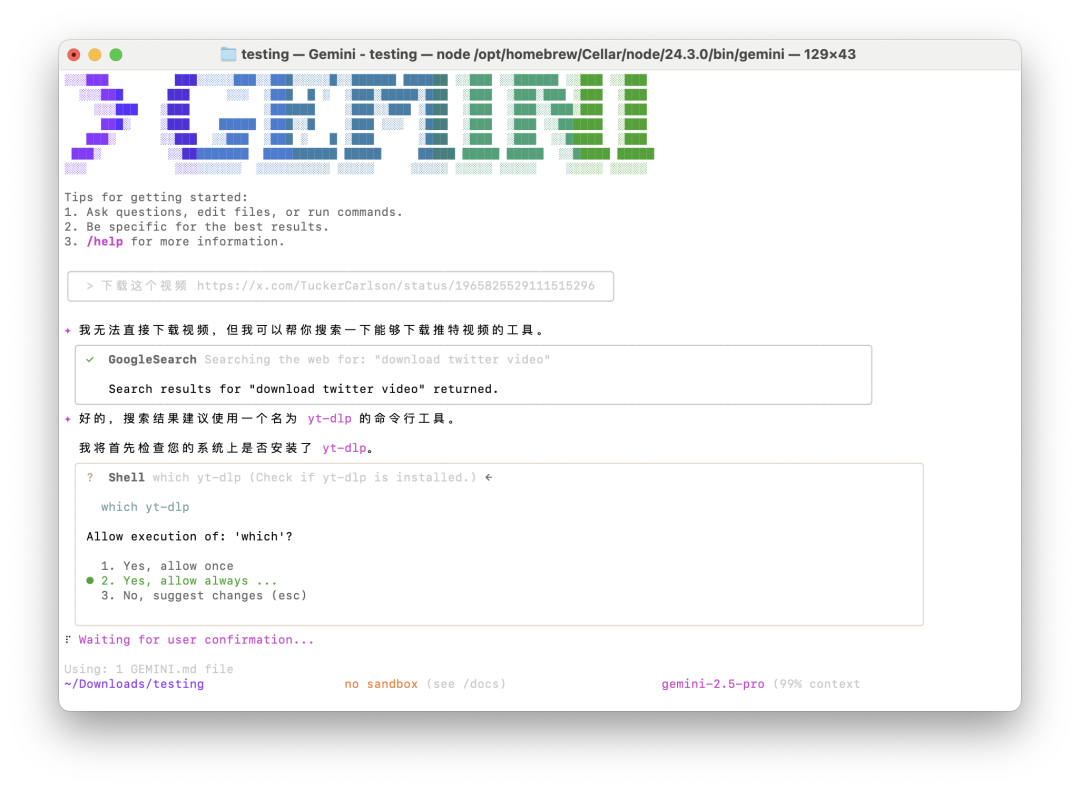Screen dimensions: 1080x789
Task: Click tip '1. Ask questions, edit files, or run commands.'
Action: [233, 212]
